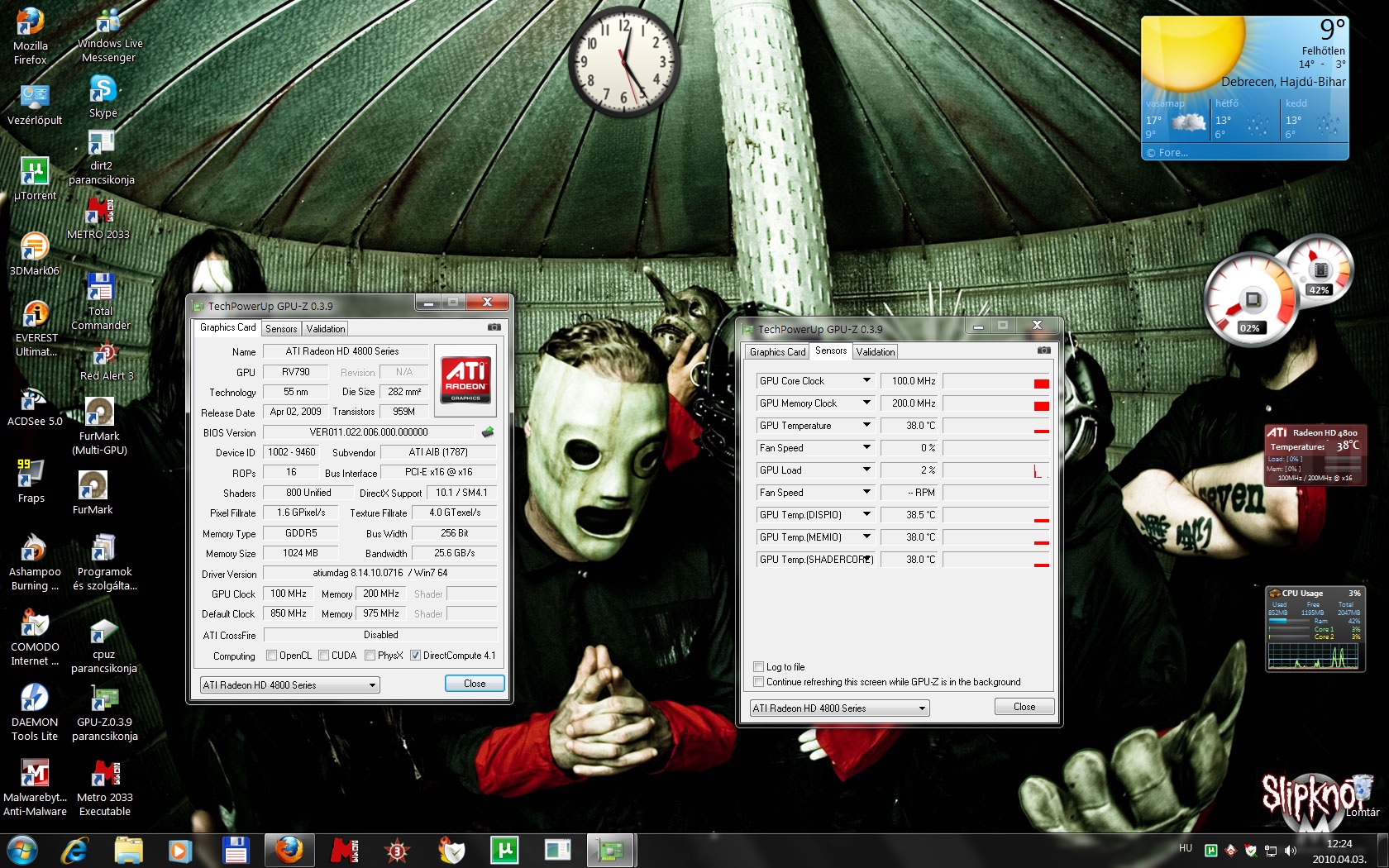Expand the GPU Load sensor dropdown
Screen dimensions: 1389x868
pyautogui.click(x=866, y=470)
